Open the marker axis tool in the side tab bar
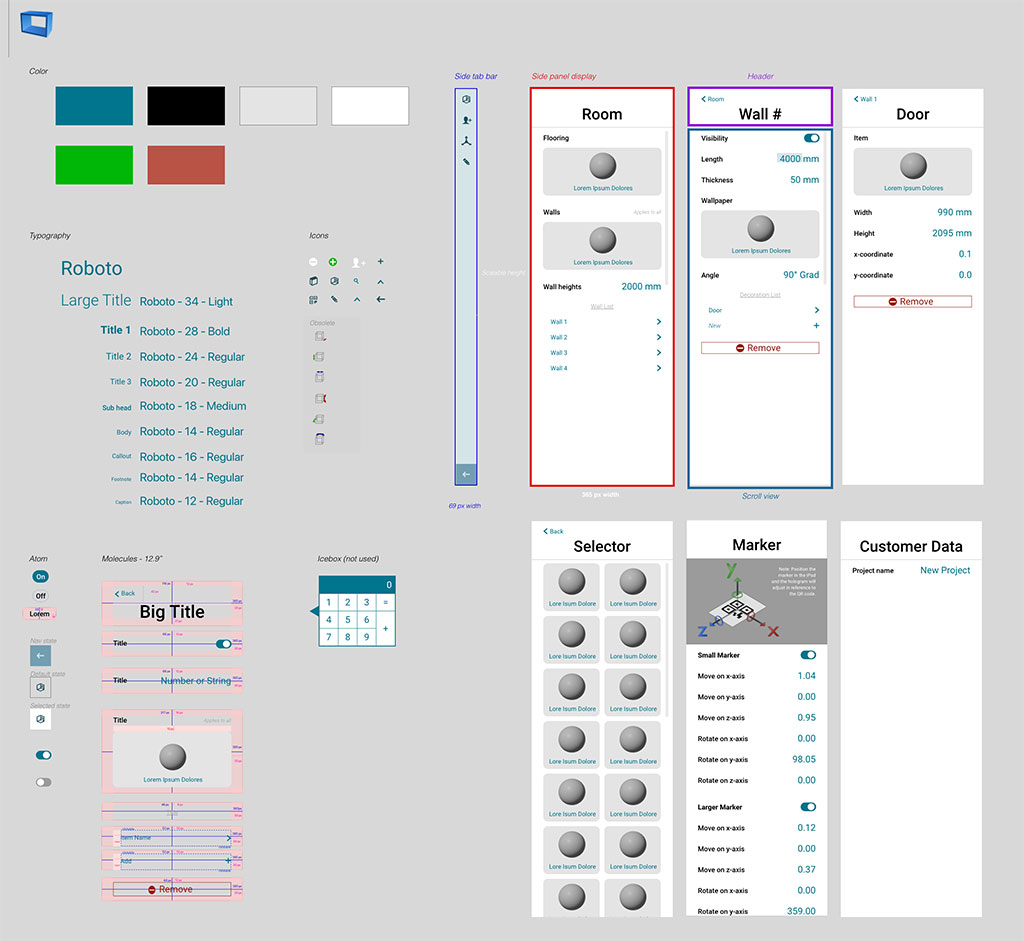 pyautogui.click(x=465, y=141)
